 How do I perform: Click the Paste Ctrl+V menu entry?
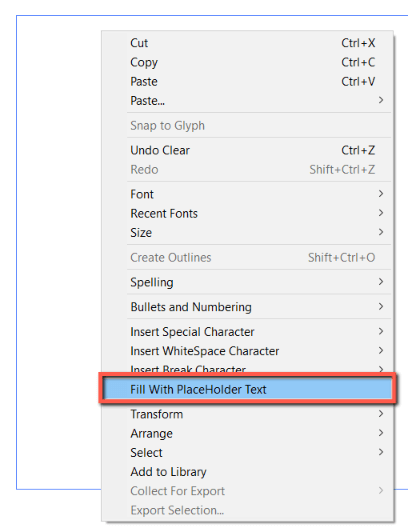point(247,81)
